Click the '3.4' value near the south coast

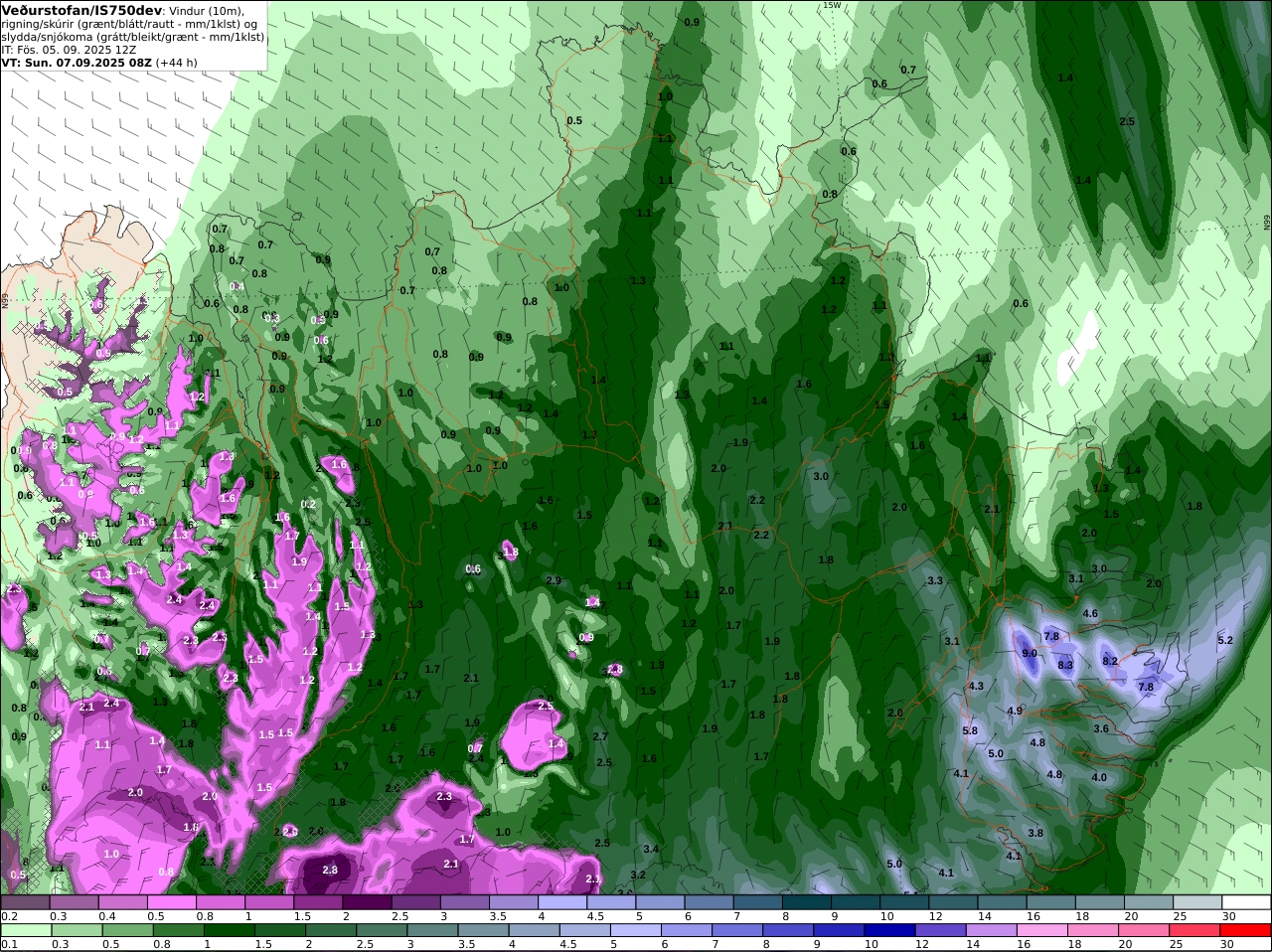pyautogui.click(x=651, y=849)
